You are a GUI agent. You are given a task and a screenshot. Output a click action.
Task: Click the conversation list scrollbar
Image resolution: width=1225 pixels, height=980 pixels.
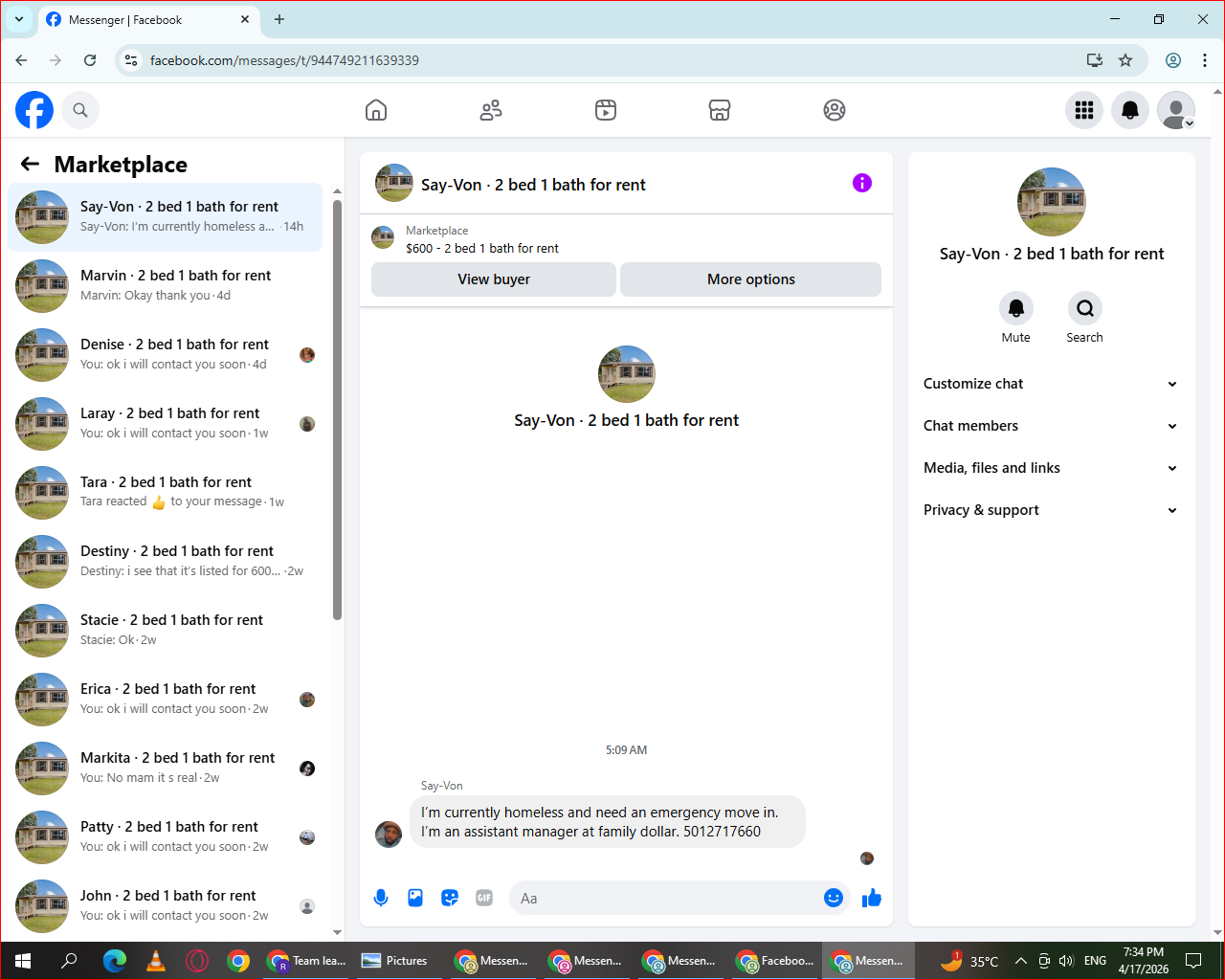pos(337,410)
